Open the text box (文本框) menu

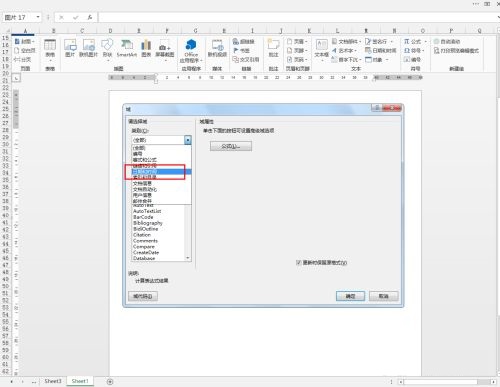point(322,49)
